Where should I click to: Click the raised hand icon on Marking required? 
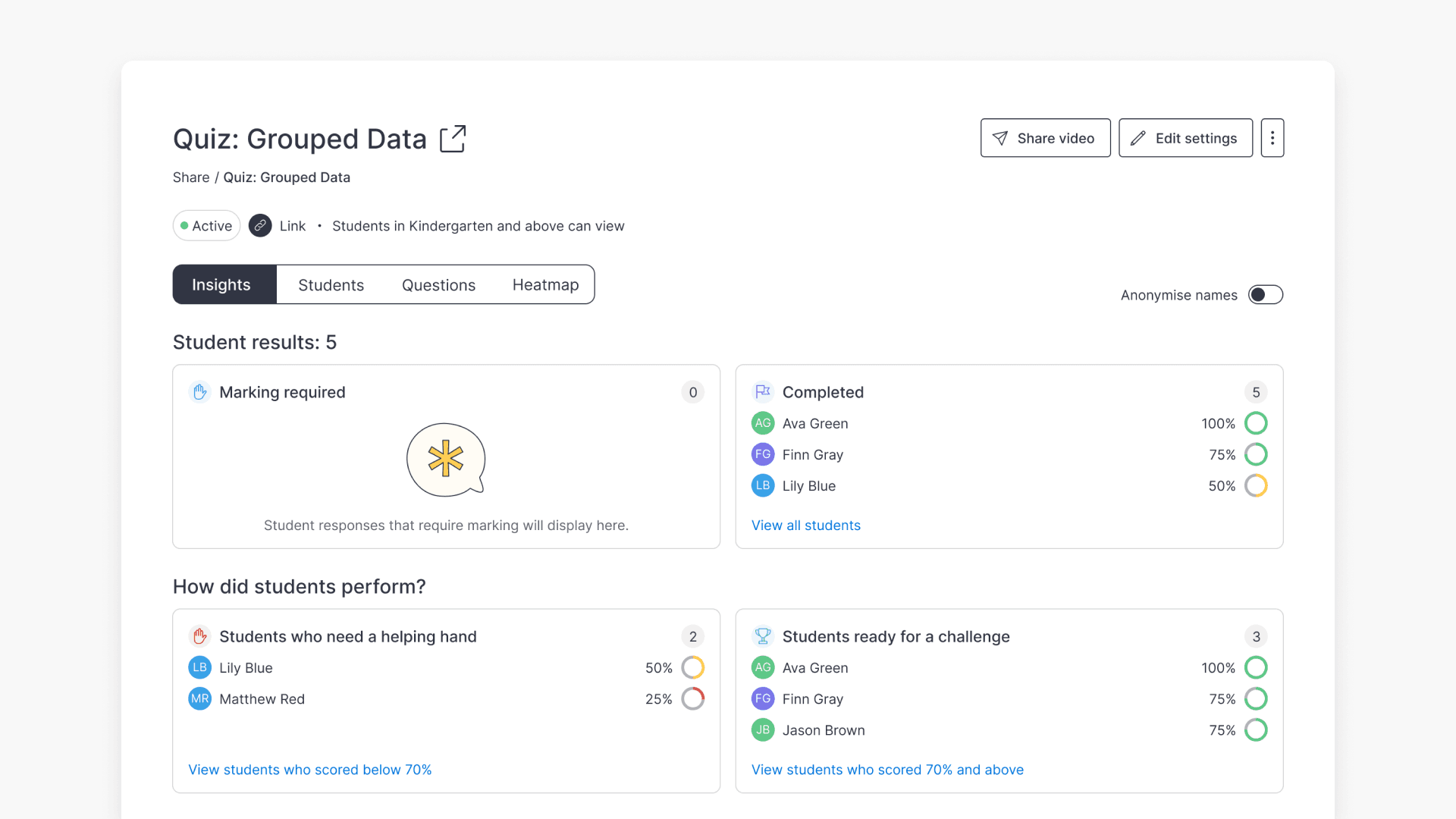(199, 392)
